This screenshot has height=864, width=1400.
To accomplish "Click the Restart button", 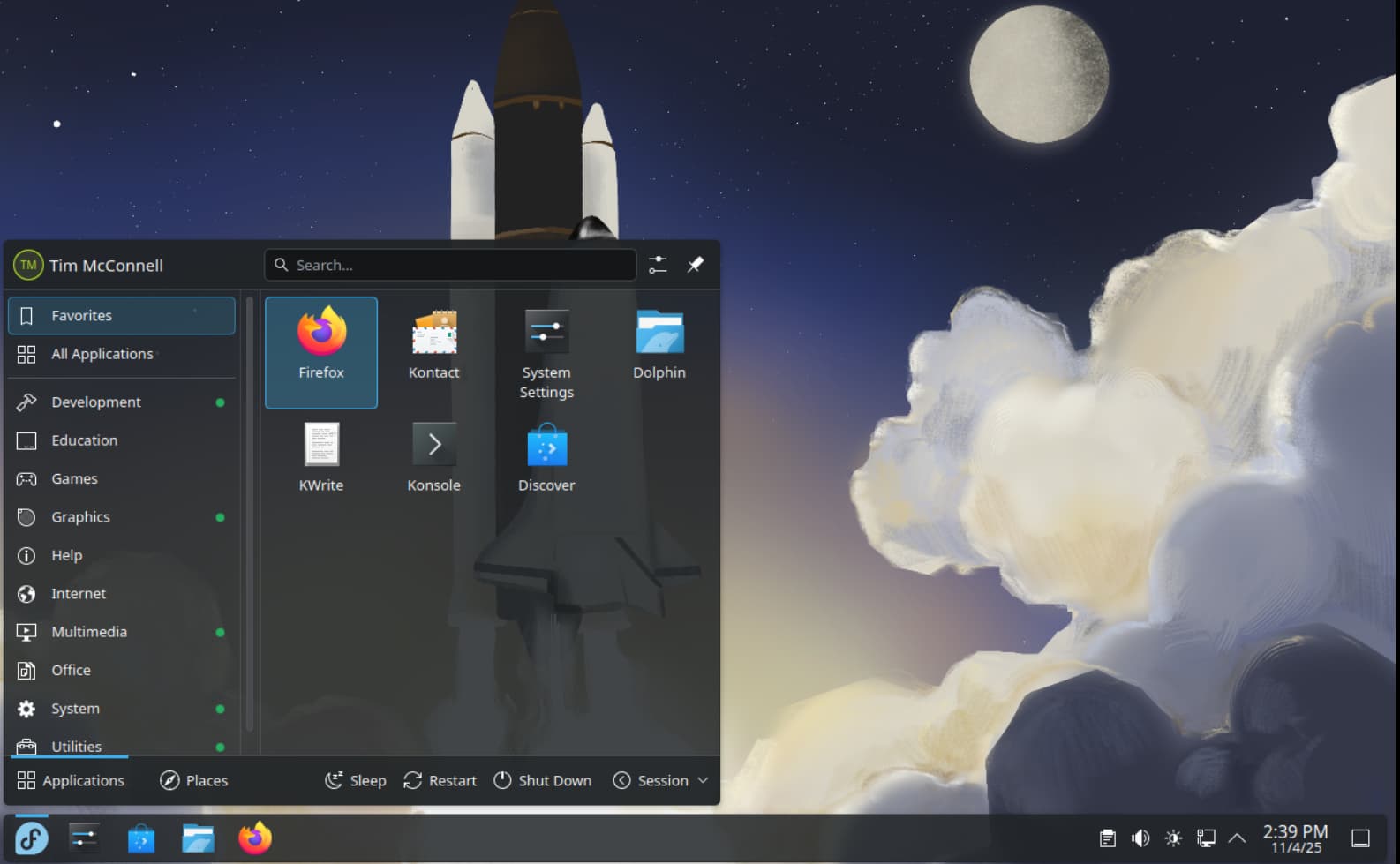I will (x=440, y=780).
